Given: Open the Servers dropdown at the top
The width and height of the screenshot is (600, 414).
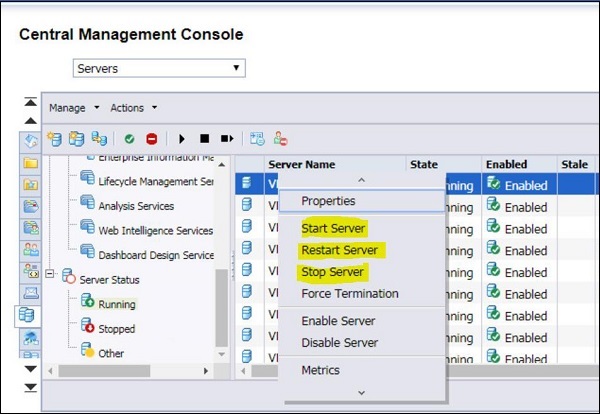Looking at the screenshot, I should coord(160,68).
